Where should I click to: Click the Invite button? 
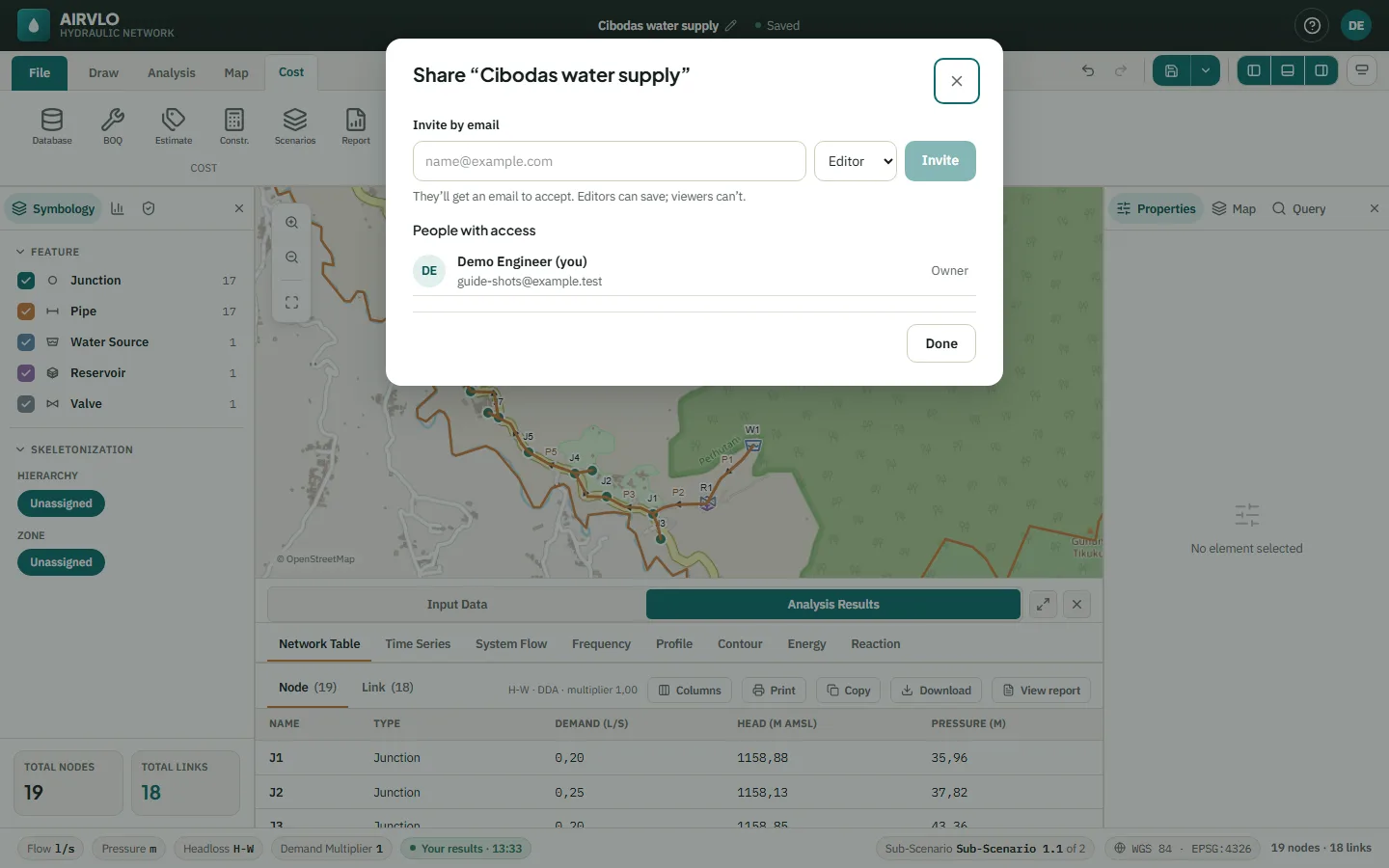(940, 161)
